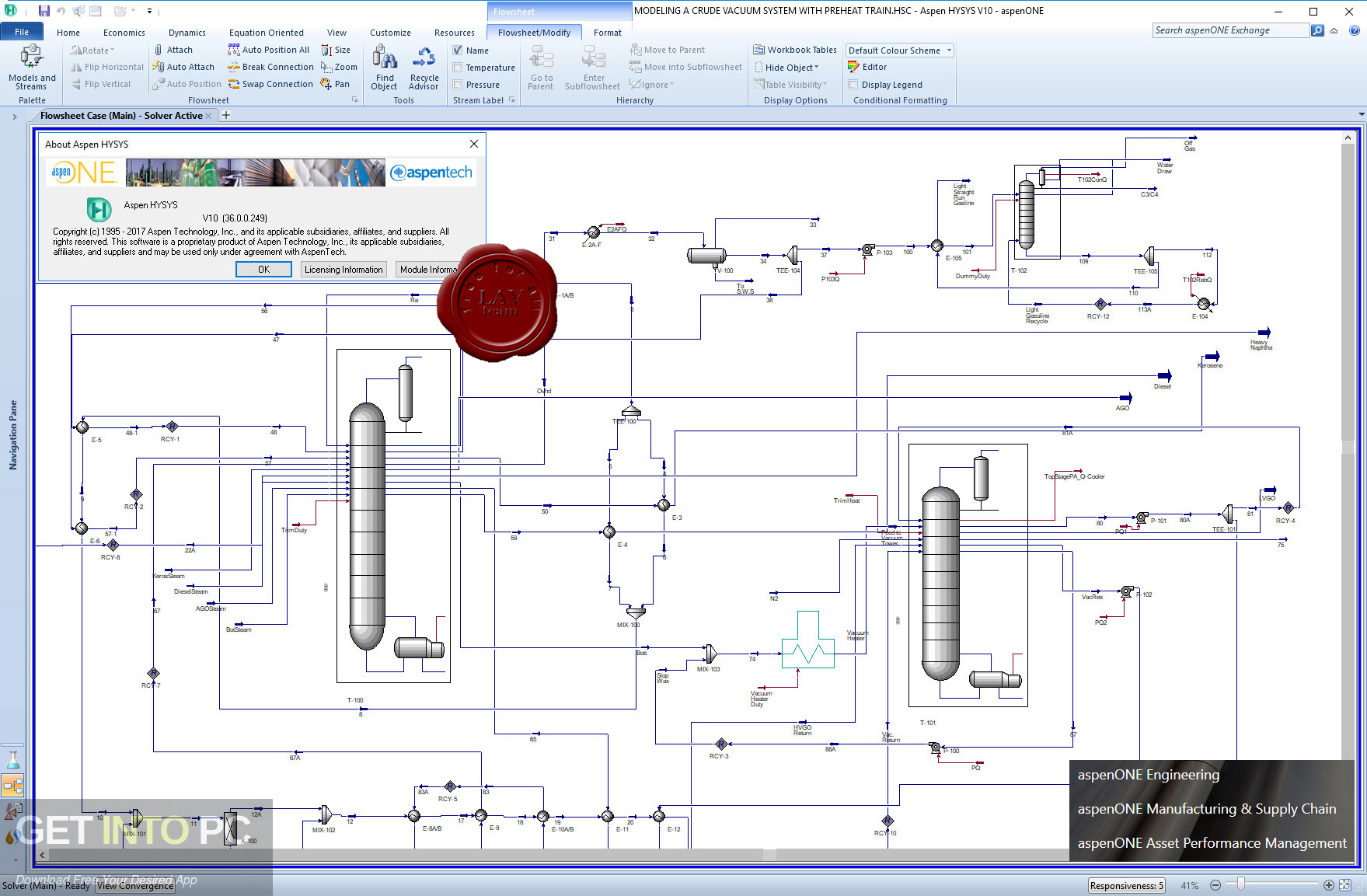This screenshot has width=1367, height=896.
Task: Add a new flowsheet tab with plus
Action: click(226, 115)
